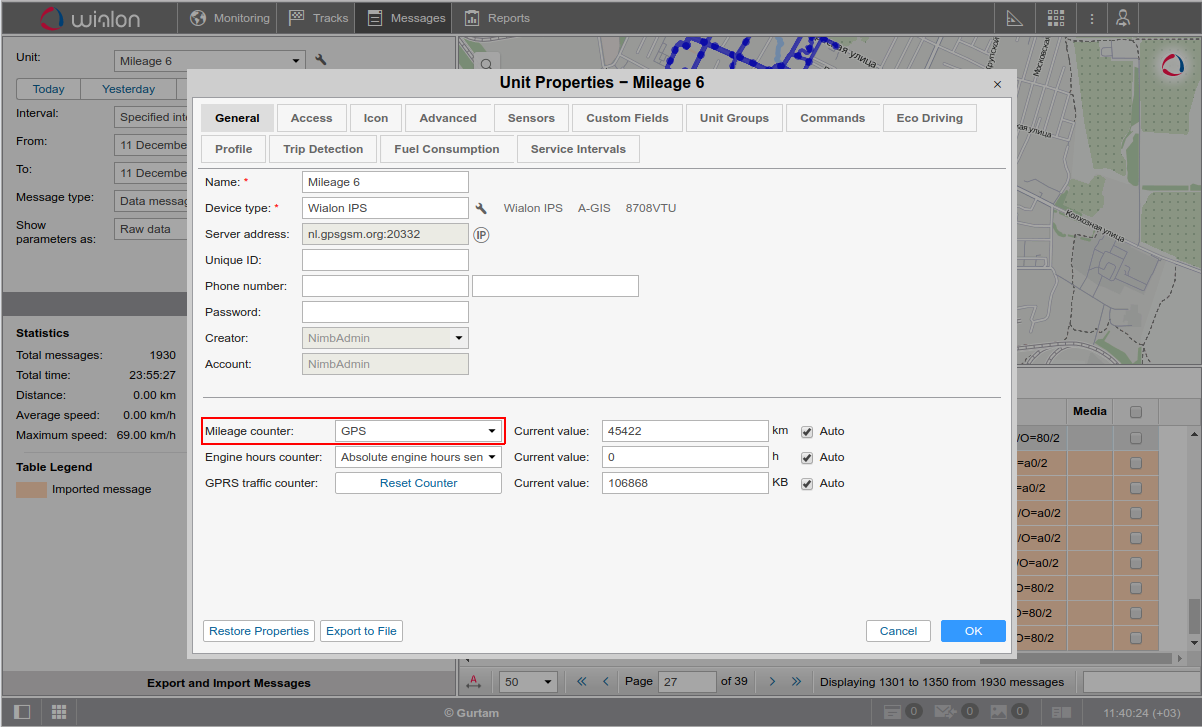Expand the Engine hours counter dropdown
Screen dimensions: 1202x727
coord(418,457)
